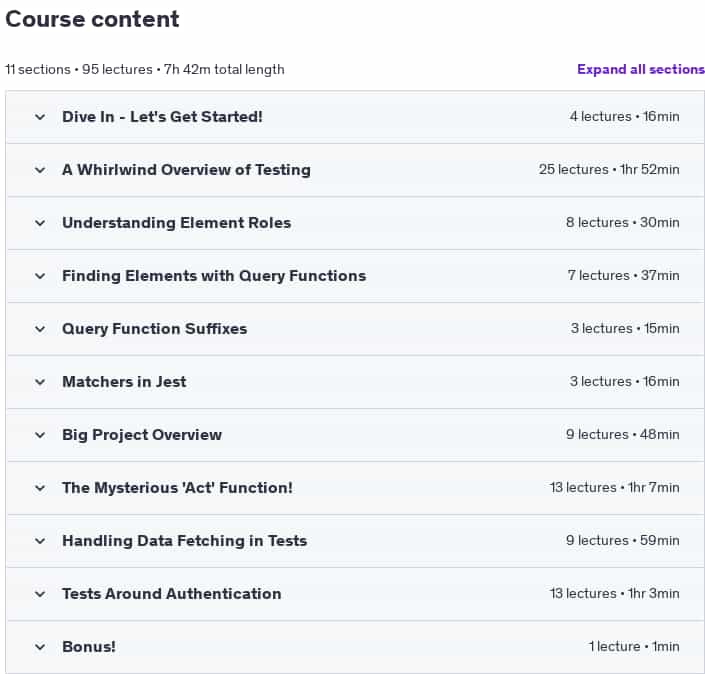Click '9 lectures • 48min' text
The height and width of the screenshot is (674, 705).
pos(623,435)
